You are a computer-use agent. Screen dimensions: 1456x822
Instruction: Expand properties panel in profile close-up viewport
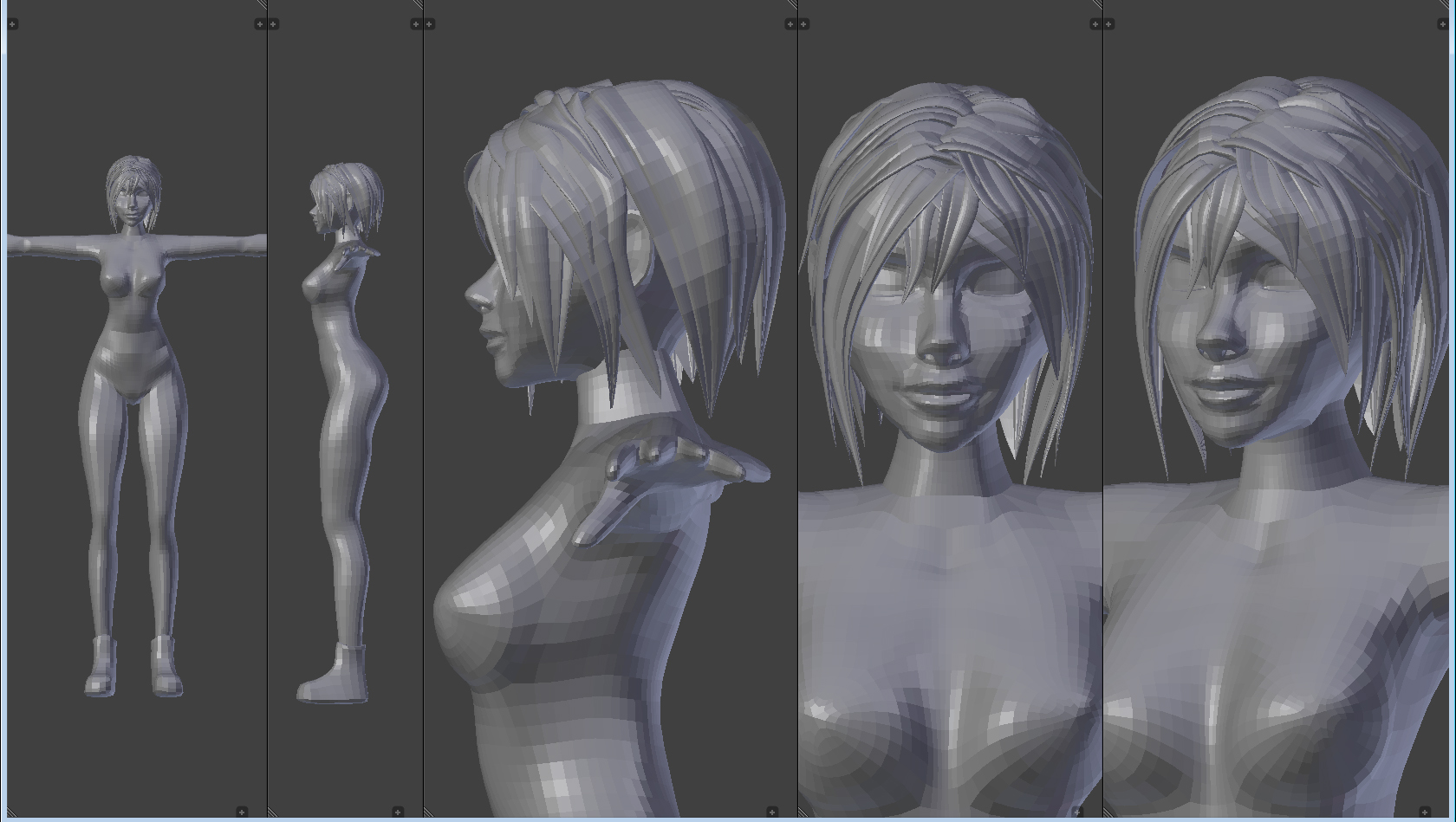pyautogui.click(x=790, y=24)
